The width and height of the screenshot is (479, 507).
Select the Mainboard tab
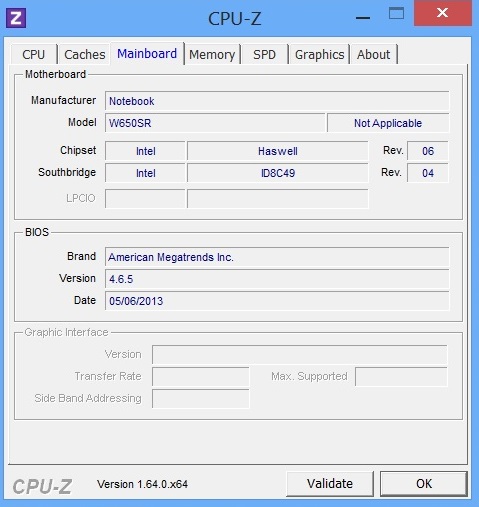click(x=147, y=53)
